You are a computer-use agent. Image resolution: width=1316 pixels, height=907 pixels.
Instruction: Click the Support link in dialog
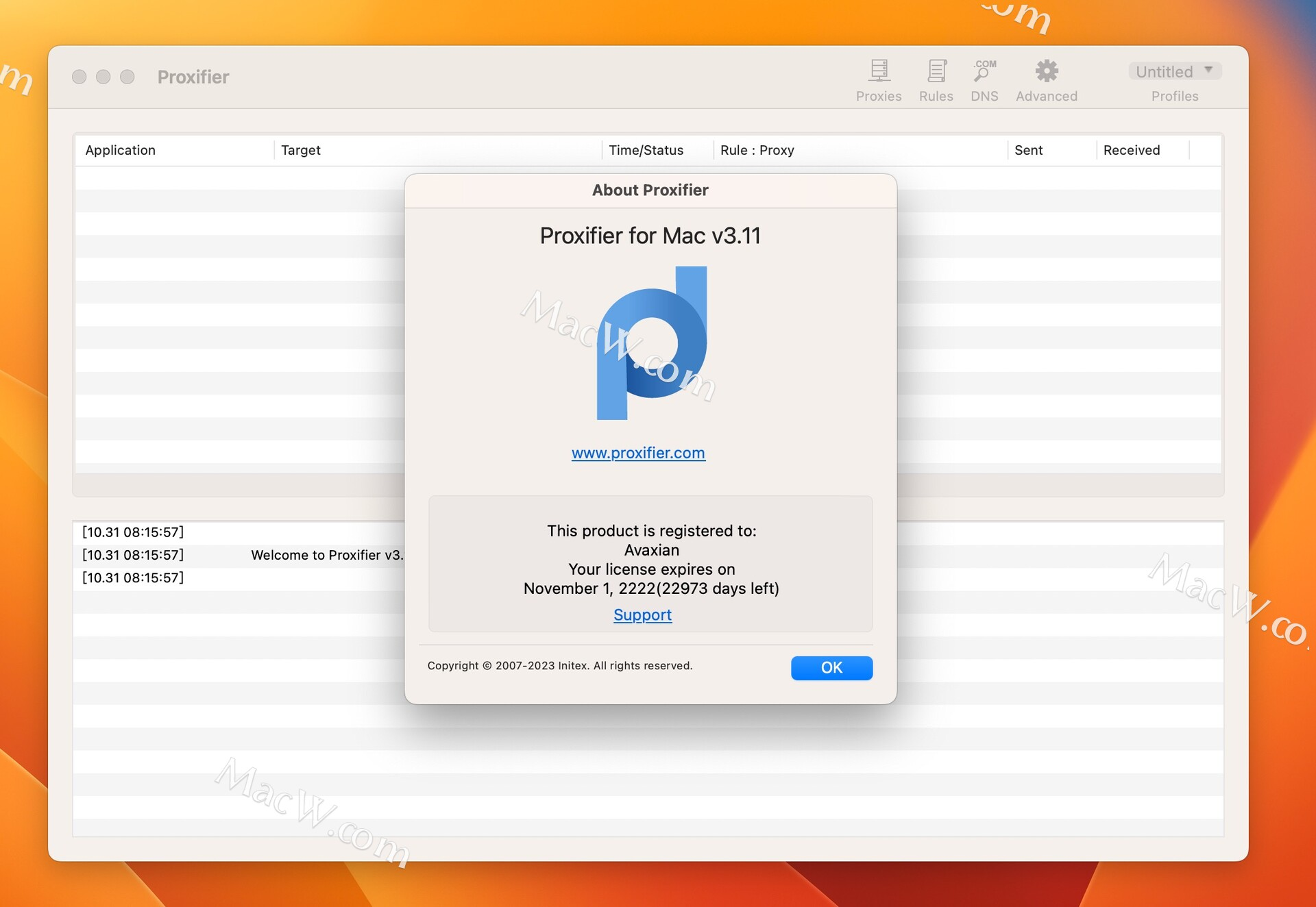tap(642, 614)
